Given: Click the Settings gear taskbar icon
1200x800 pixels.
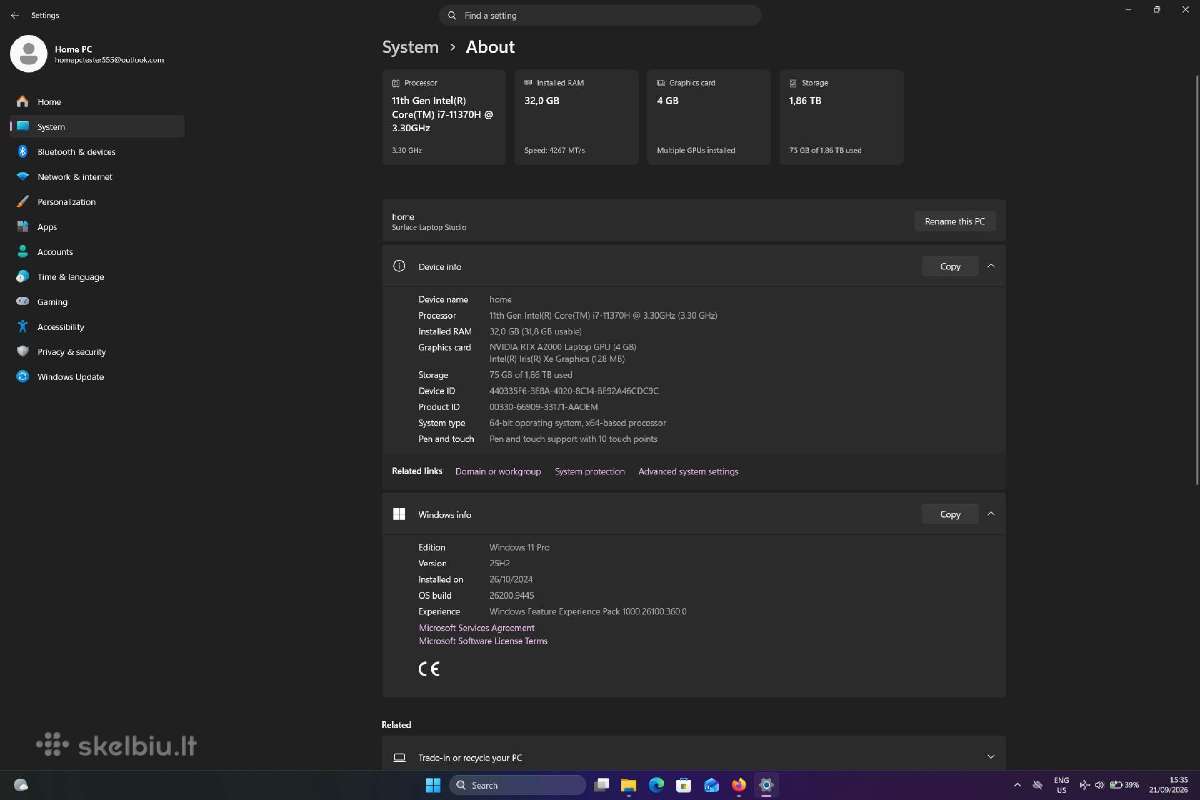Looking at the screenshot, I should [767, 785].
